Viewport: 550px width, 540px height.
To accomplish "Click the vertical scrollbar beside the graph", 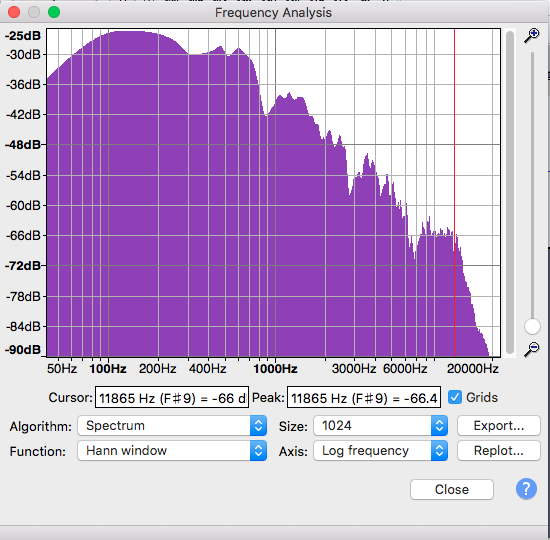I will click(510, 192).
